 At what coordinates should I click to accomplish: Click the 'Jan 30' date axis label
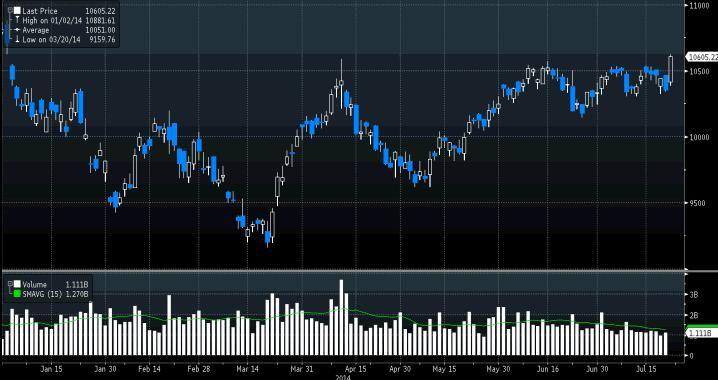click(x=106, y=369)
